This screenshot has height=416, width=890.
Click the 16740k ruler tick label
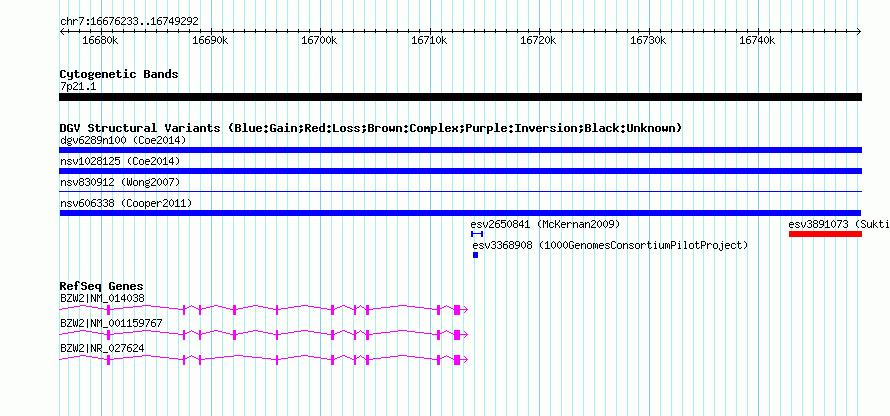(758, 40)
